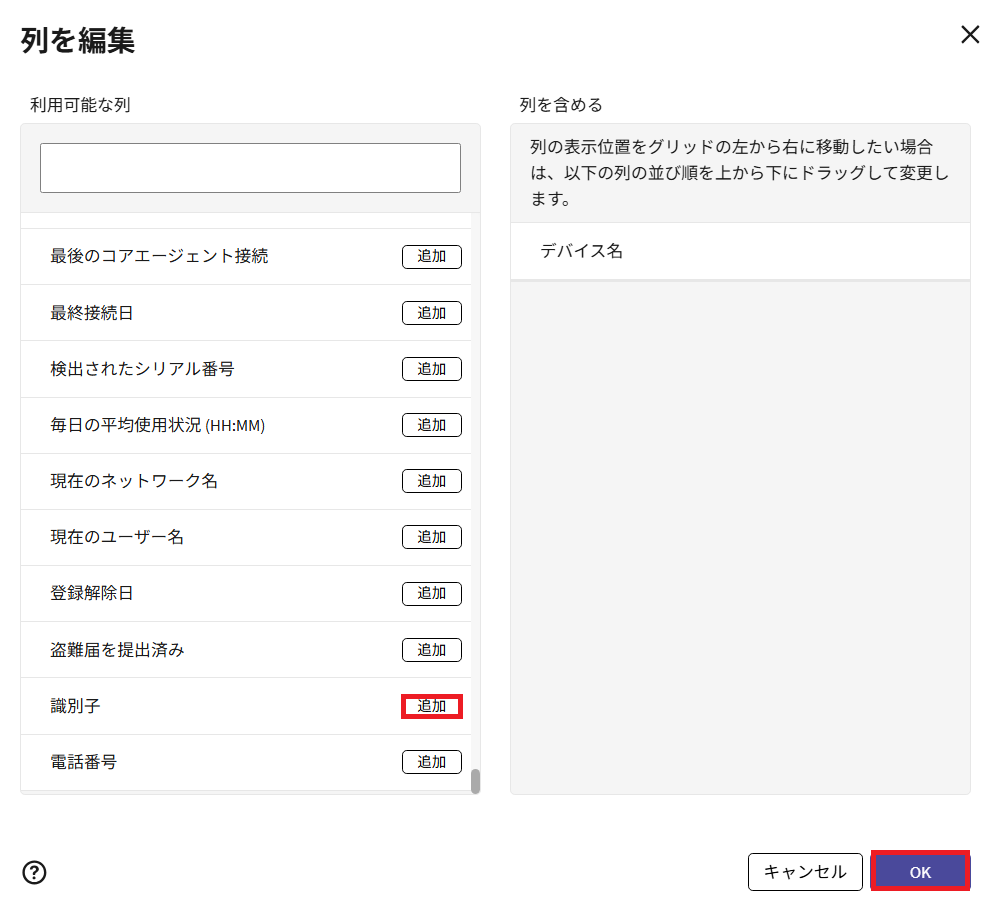Screen dimensions: 996x912
Task: Add the 電話番号 column
Action: [x=431, y=762]
